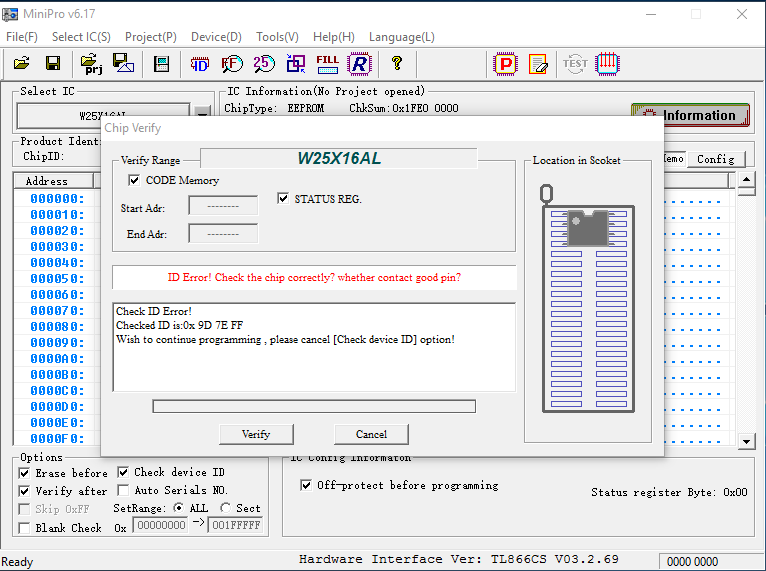Toggle STATUS REG. checkbox

[282, 198]
